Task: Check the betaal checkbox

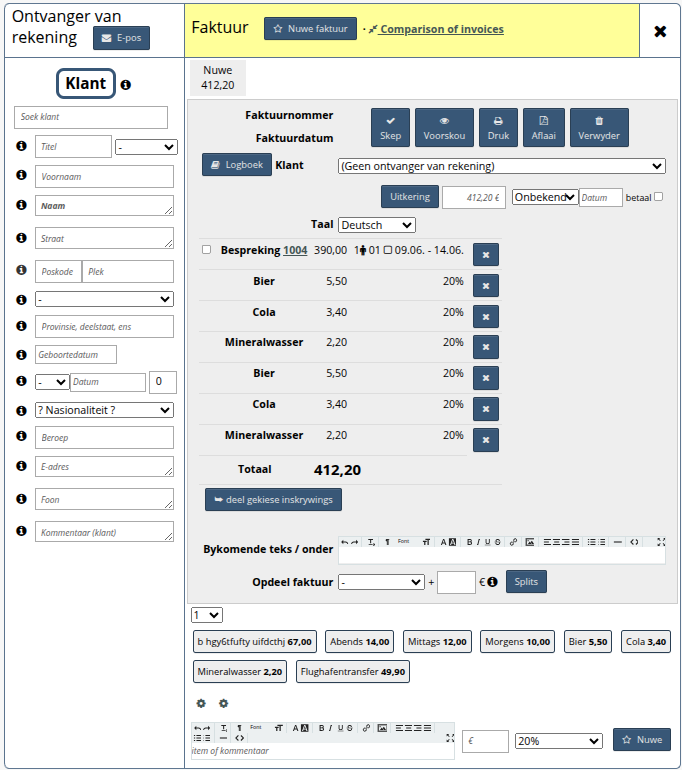Action: click(659, 196)
